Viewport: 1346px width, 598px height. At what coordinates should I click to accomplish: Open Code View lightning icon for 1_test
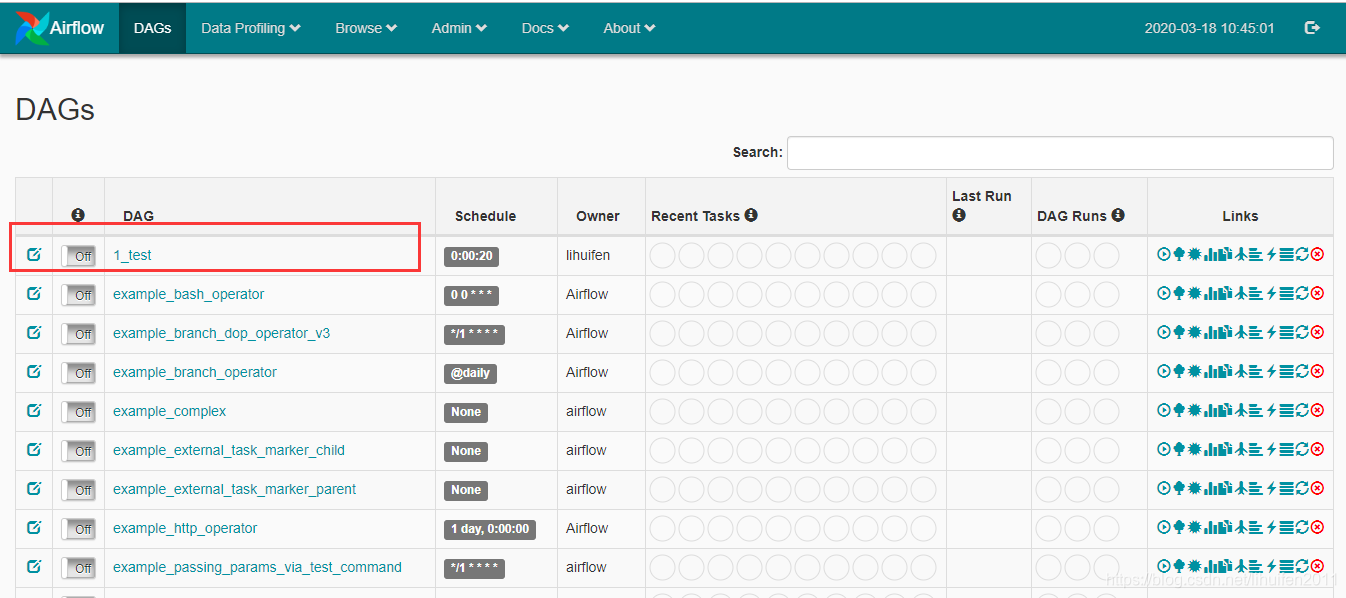click(1271, 254)
